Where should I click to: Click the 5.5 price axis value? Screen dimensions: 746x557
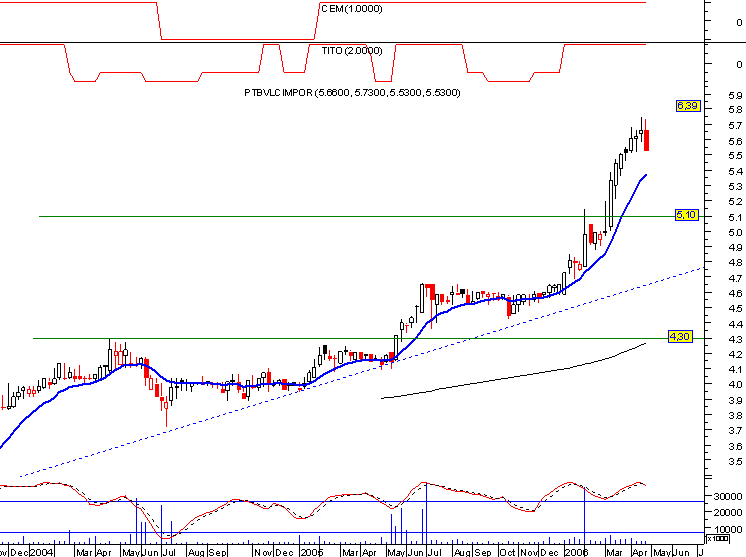pos(735,156)
